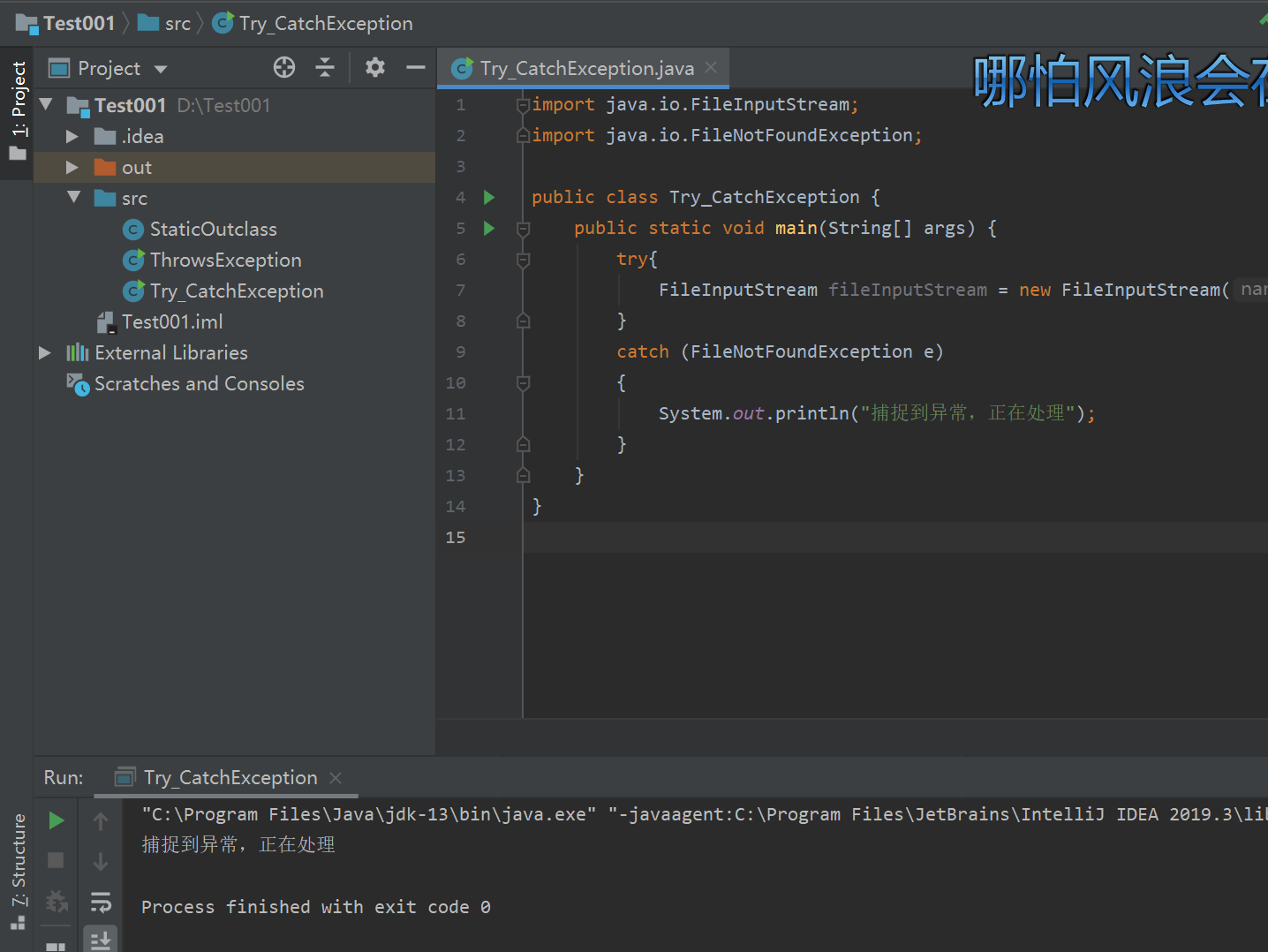The image size is (1268, 952).
Task: Close the Try_CatchException.java editor tab
Action: [x=711, y=67]
